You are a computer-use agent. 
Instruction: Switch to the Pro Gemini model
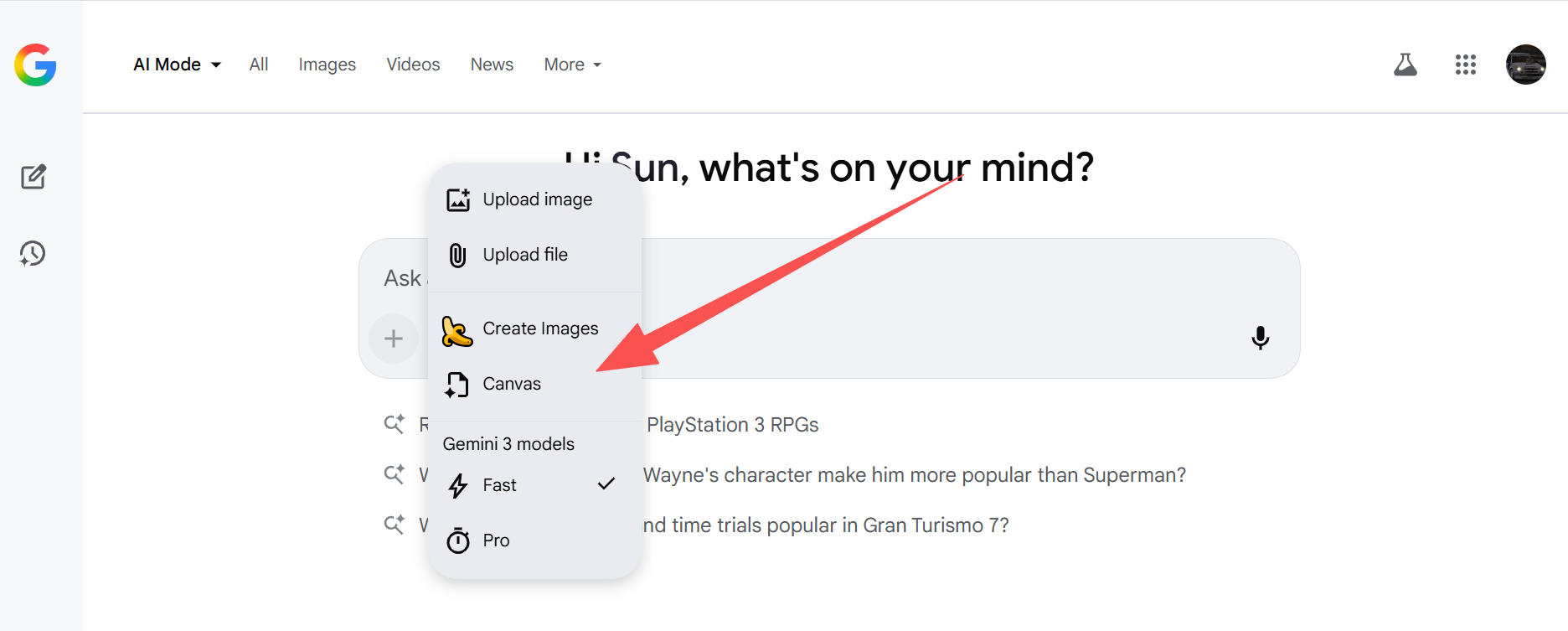(496, 540)
